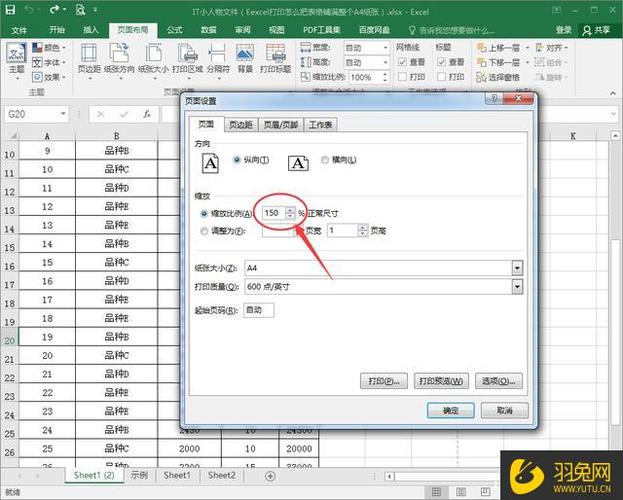Select the 纵向 portrait radio button
The height and width of the screenshot is (500, 623).
(x=237, y=160)
